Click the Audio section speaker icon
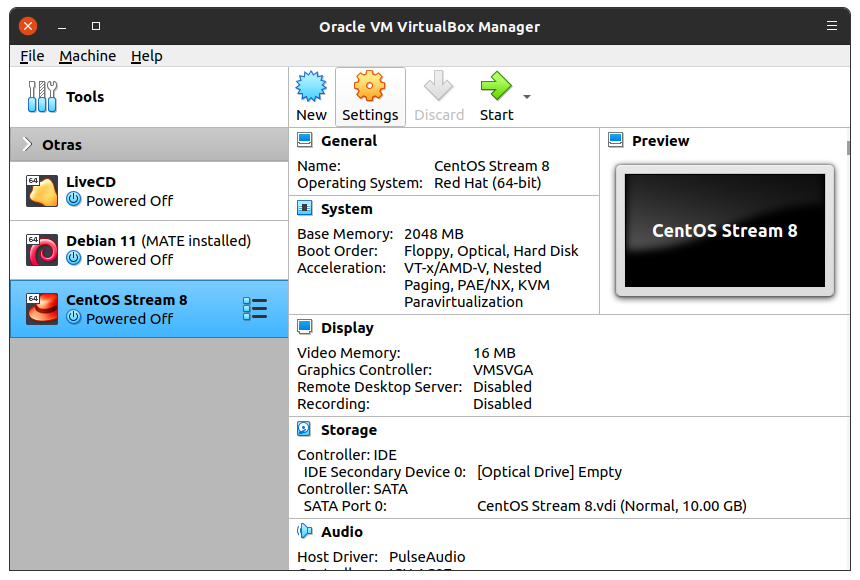Screen dimensions: 860x580 click(305, 532)
